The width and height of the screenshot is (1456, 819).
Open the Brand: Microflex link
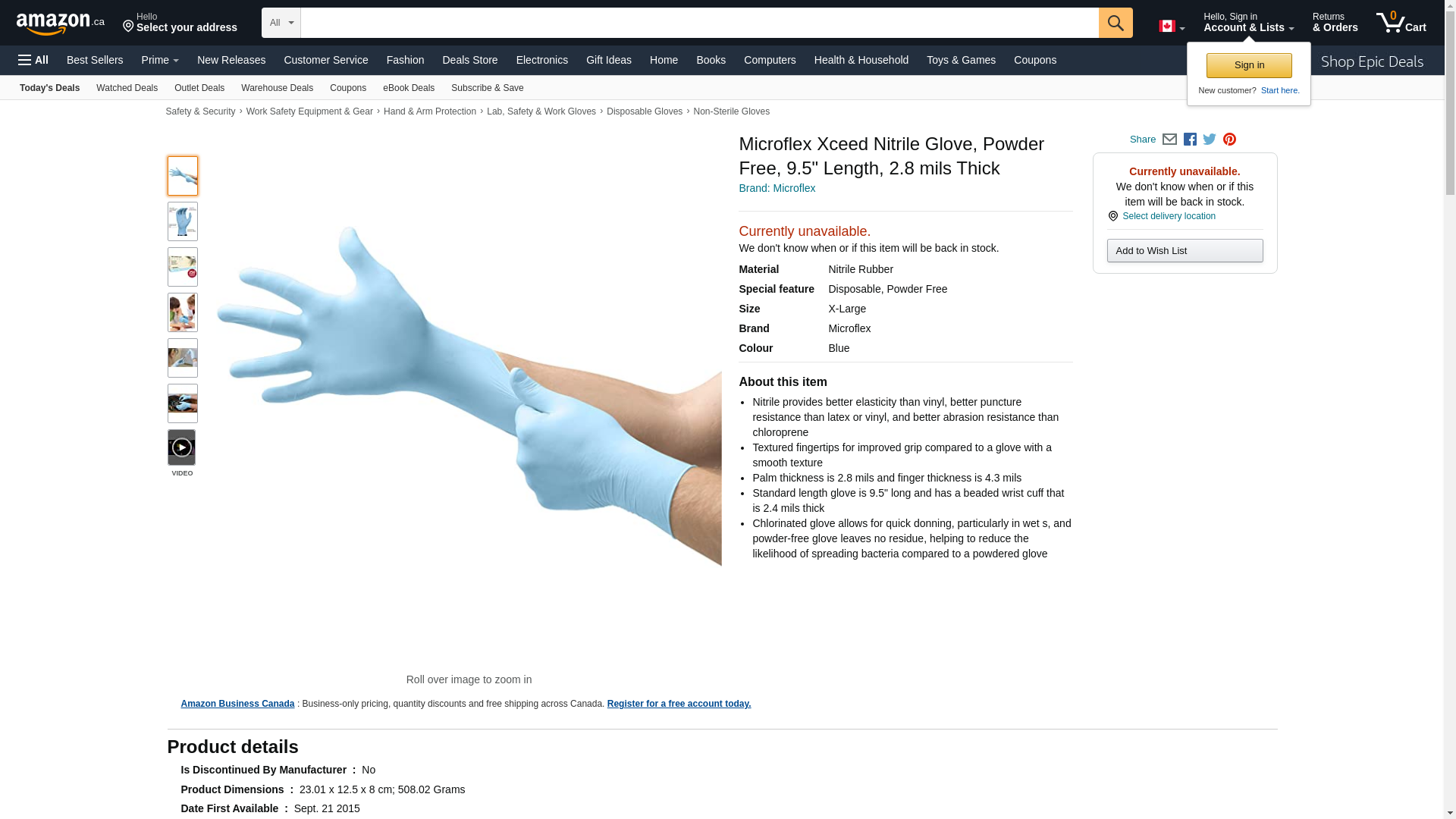click(777, 188)
